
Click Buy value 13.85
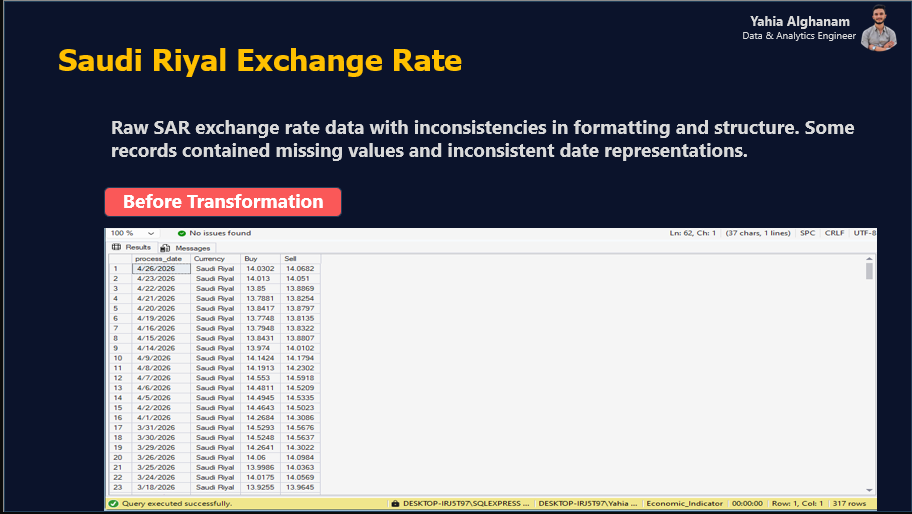260,288
